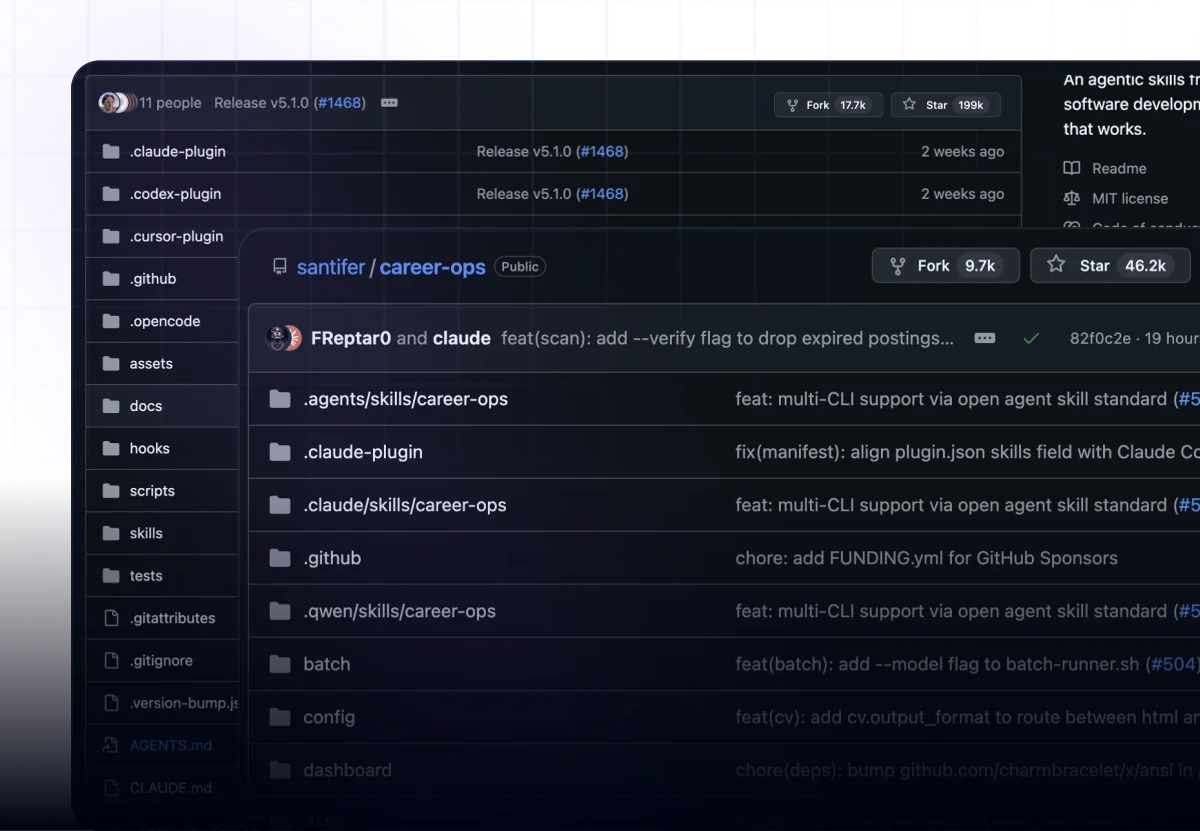
Task: Open MIT license link in sidebar
Action: (1130, 199)
